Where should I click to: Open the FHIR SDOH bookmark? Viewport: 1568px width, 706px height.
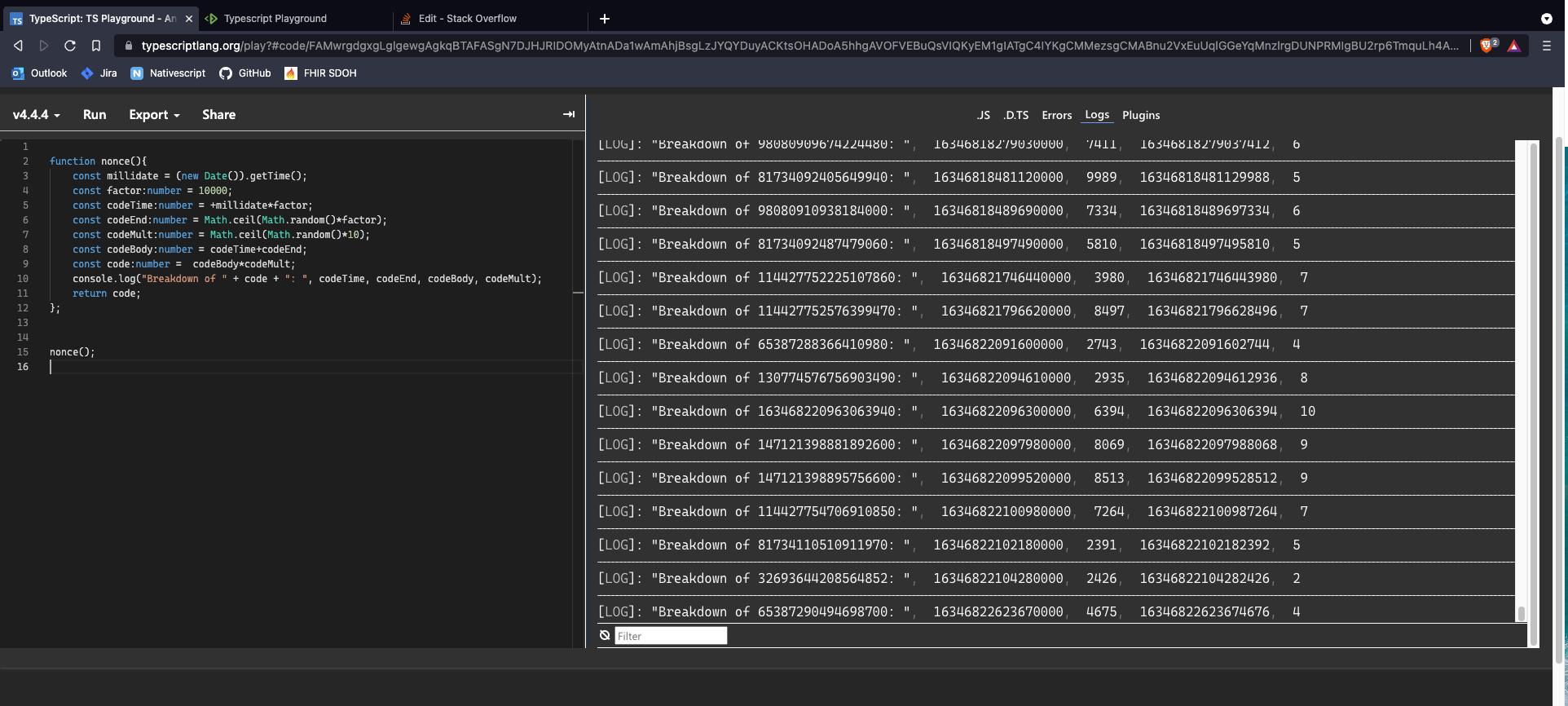320,73
